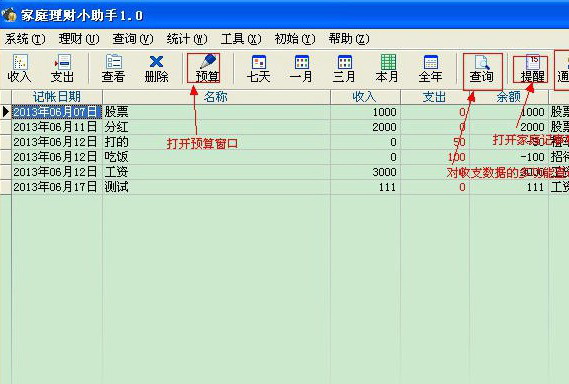Click the app icon in title bar

pos(9,15)
